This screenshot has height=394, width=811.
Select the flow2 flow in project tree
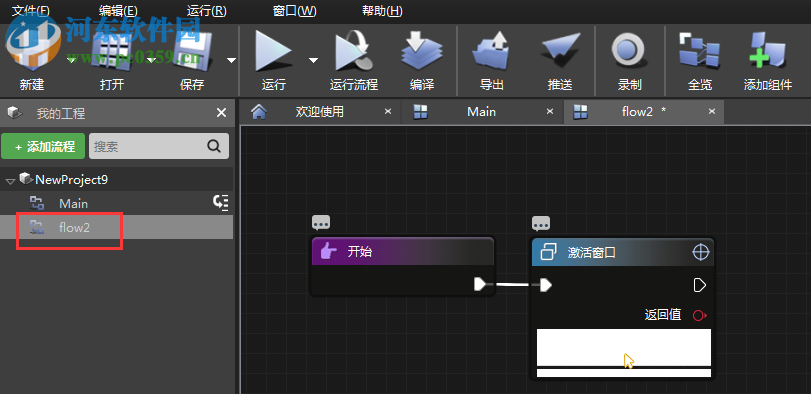pyautogui.click(x=116, y=227)
